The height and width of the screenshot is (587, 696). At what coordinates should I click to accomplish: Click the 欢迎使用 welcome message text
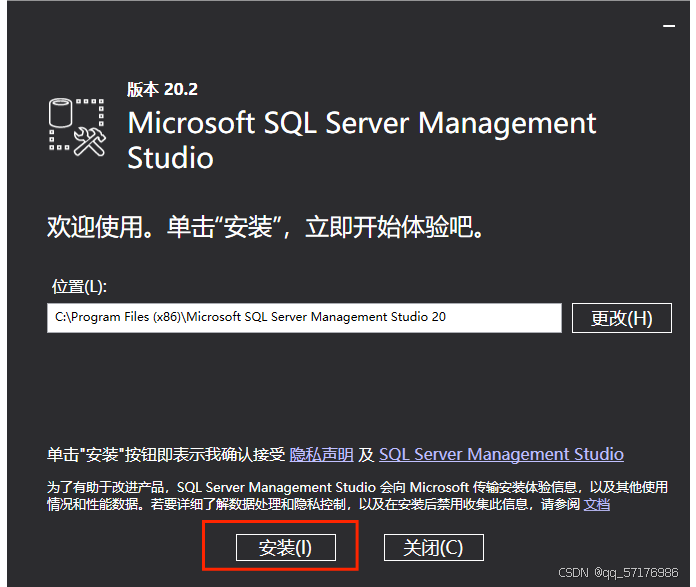[x=265, y=227]
